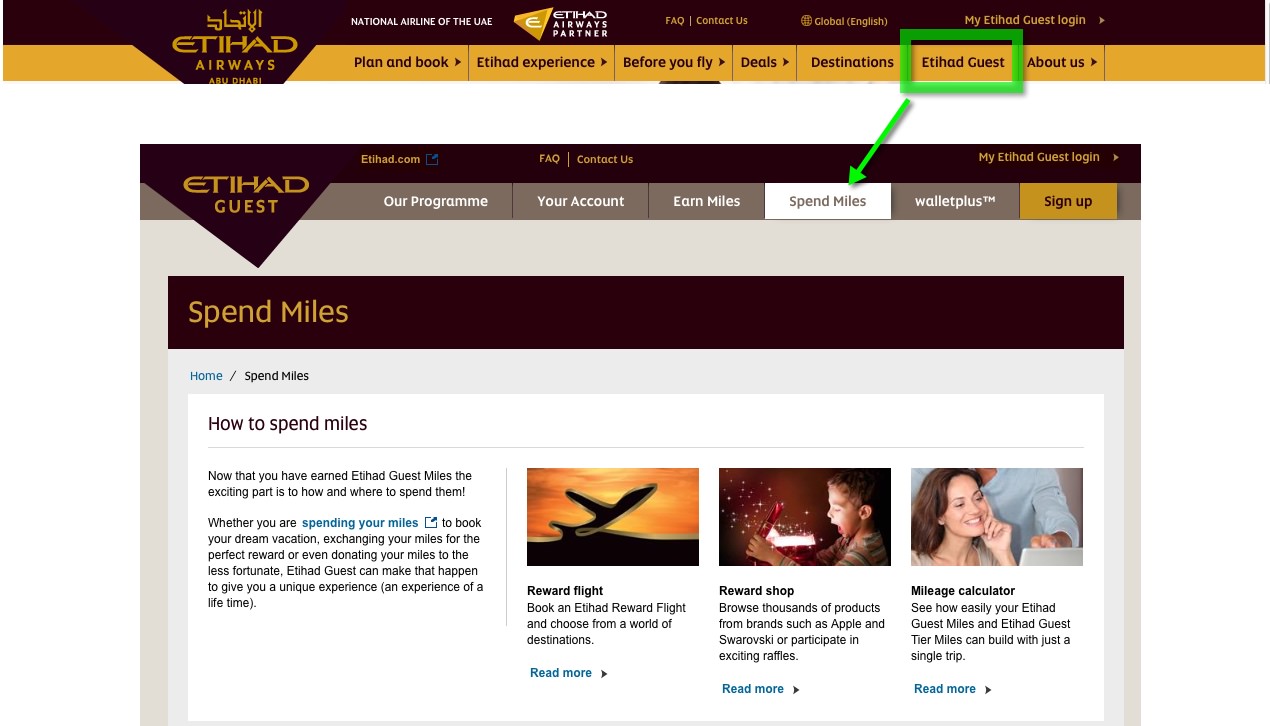Viewport: 1270px width, 726px height.
Task: Expand the Etihad experience menu
Action: pos(542,62)
